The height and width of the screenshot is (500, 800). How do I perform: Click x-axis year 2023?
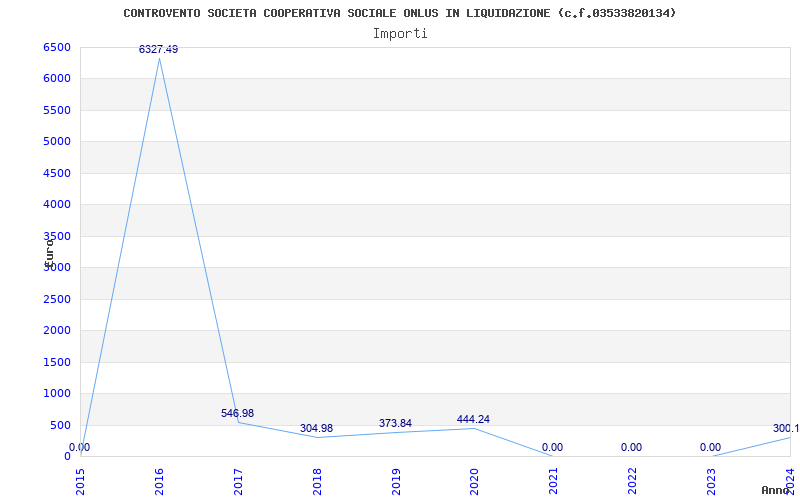711,481
